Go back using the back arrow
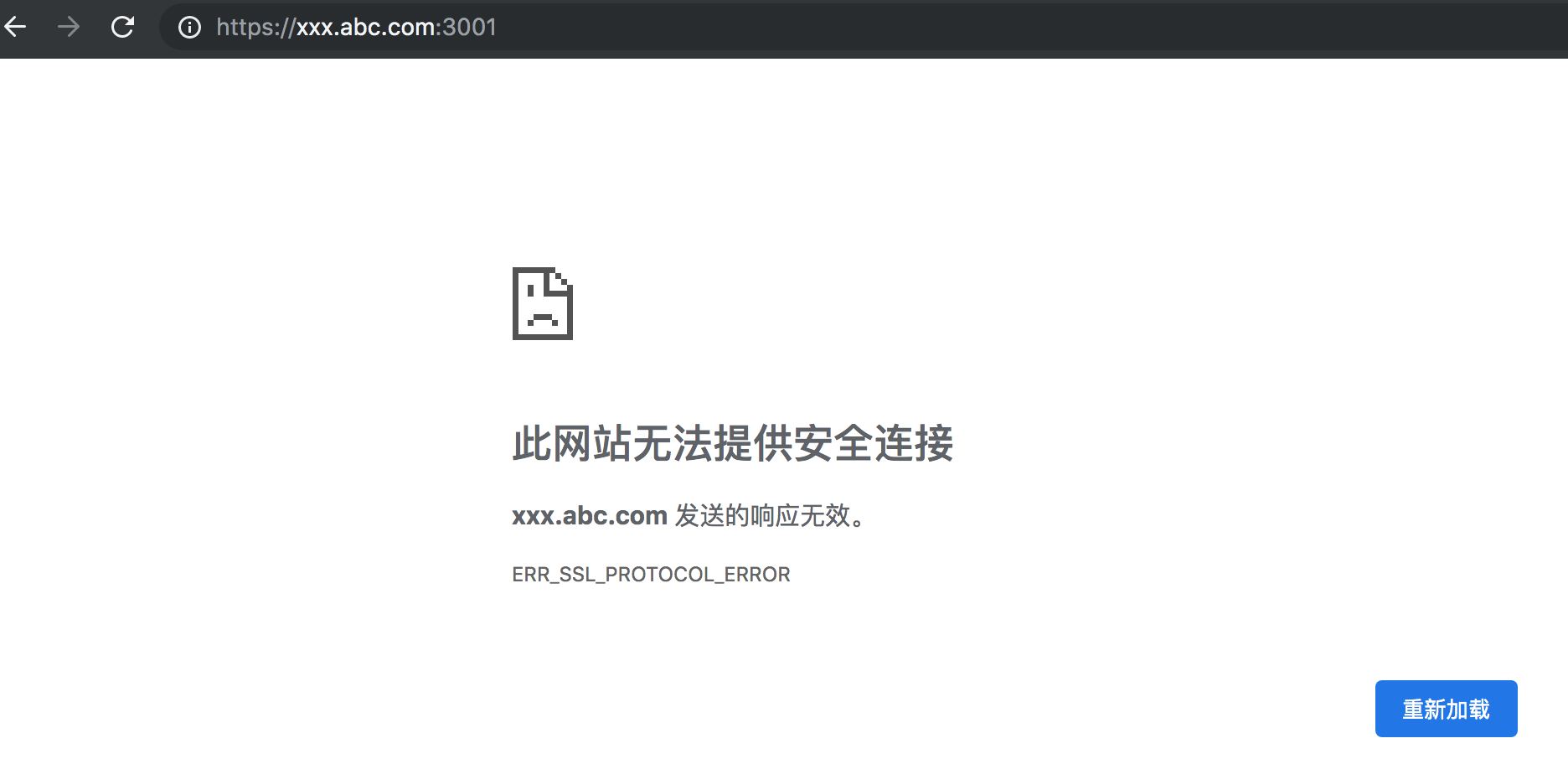1568x764 pixels. pyautogui.click(x=15, y=27)
